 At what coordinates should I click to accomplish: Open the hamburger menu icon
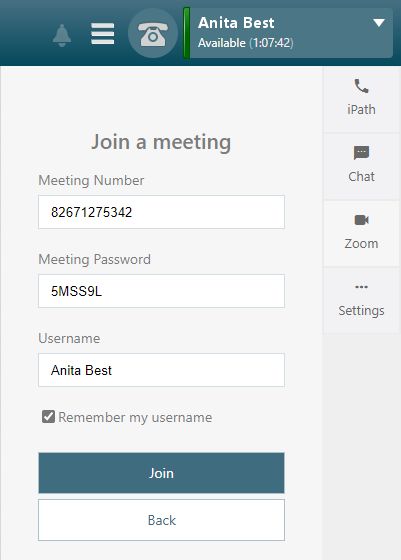[102, 34]
